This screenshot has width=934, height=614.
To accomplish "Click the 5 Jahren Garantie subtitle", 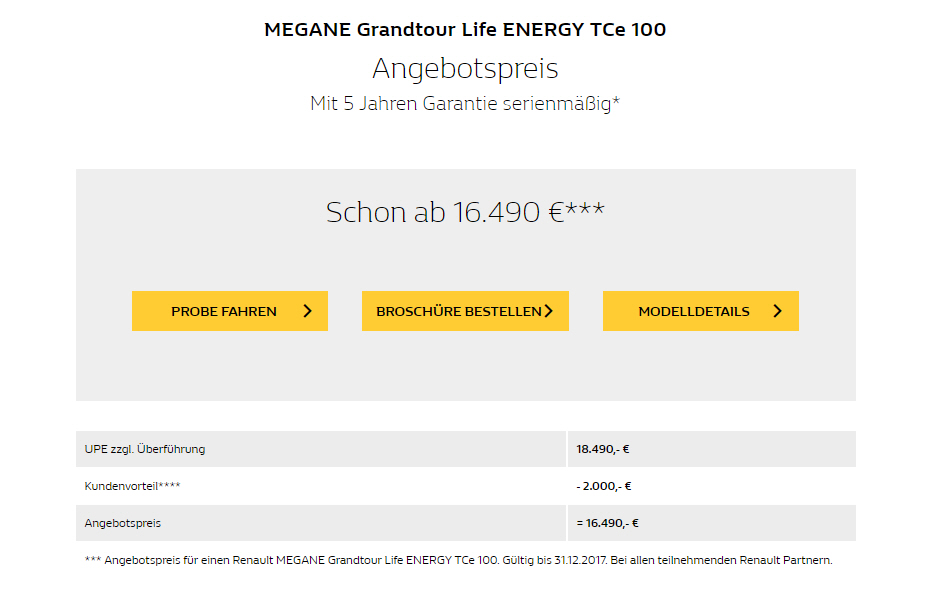I will point(465,104).
